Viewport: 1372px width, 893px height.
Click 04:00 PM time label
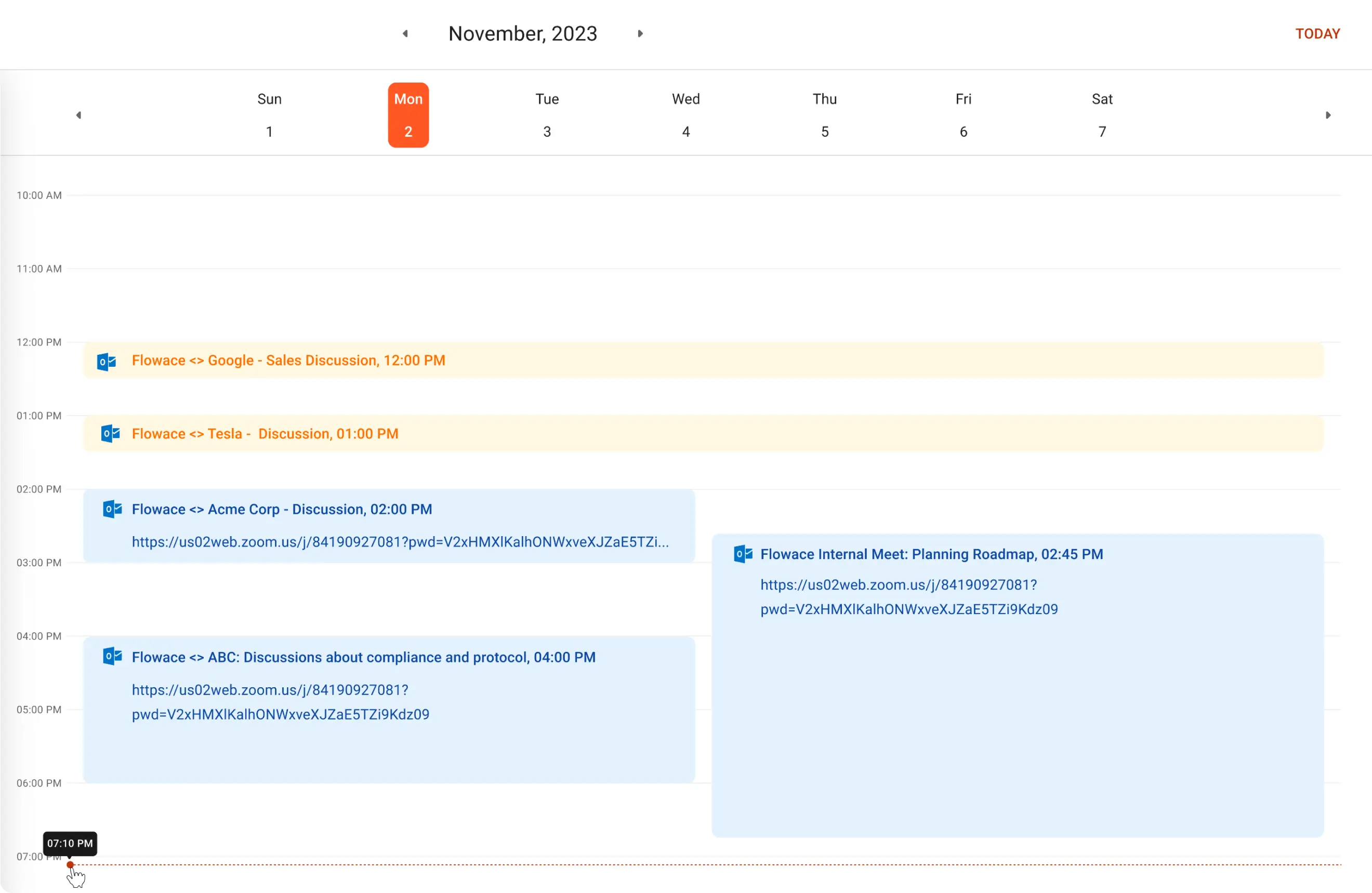(39, 636)
